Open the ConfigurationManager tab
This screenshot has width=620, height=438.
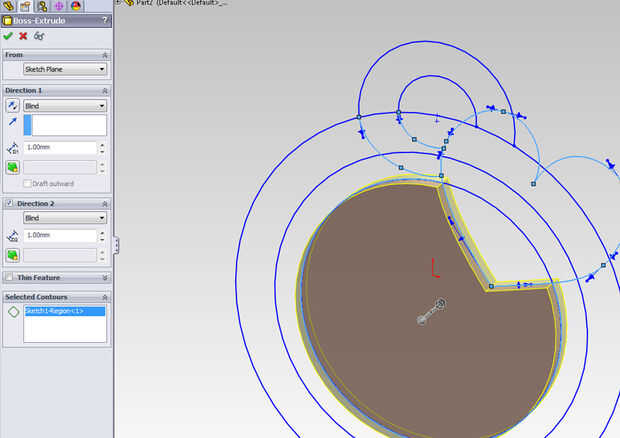tap(42, 6)
